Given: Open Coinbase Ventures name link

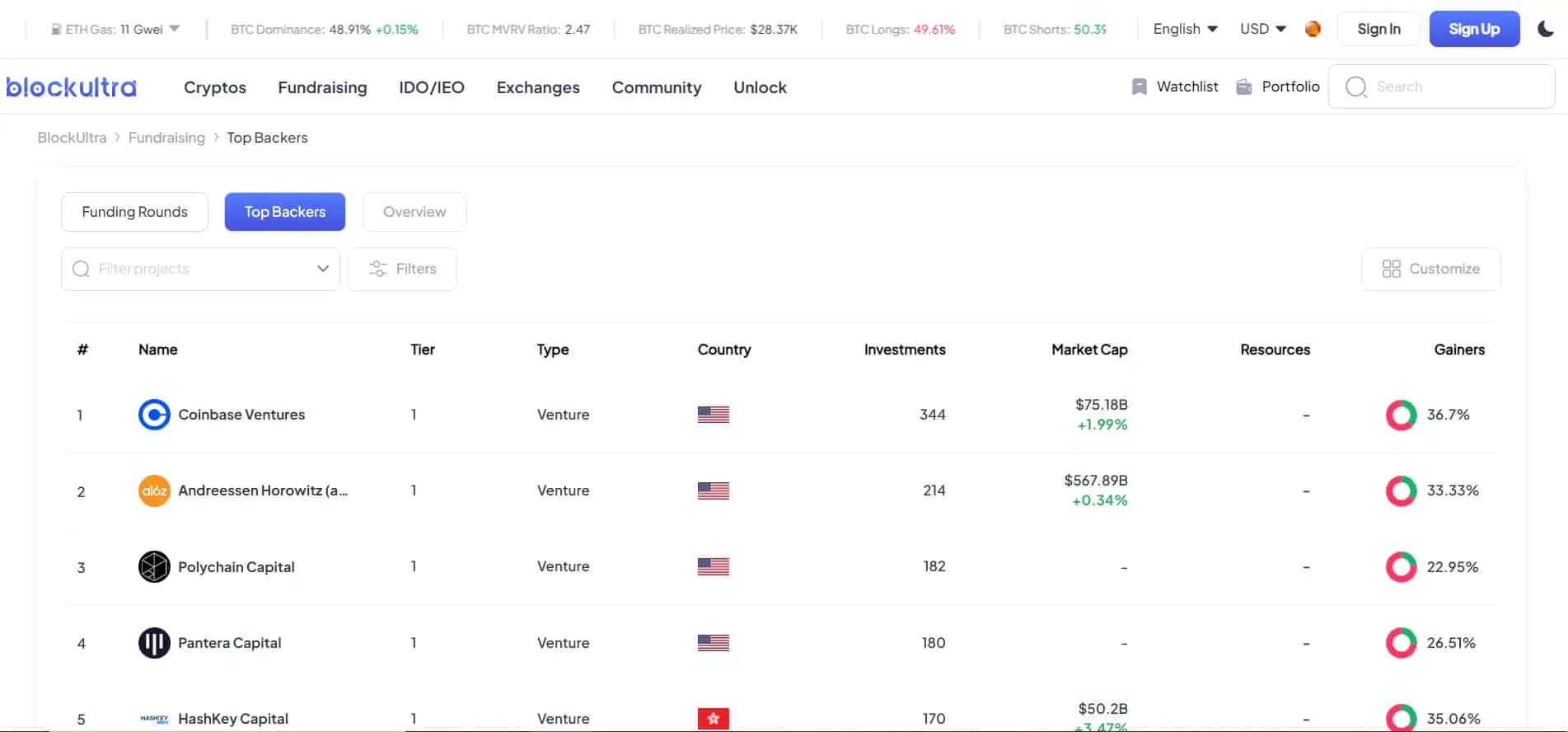Looking at the screenshot, I should pyautogui.click(x=241, y=415).
